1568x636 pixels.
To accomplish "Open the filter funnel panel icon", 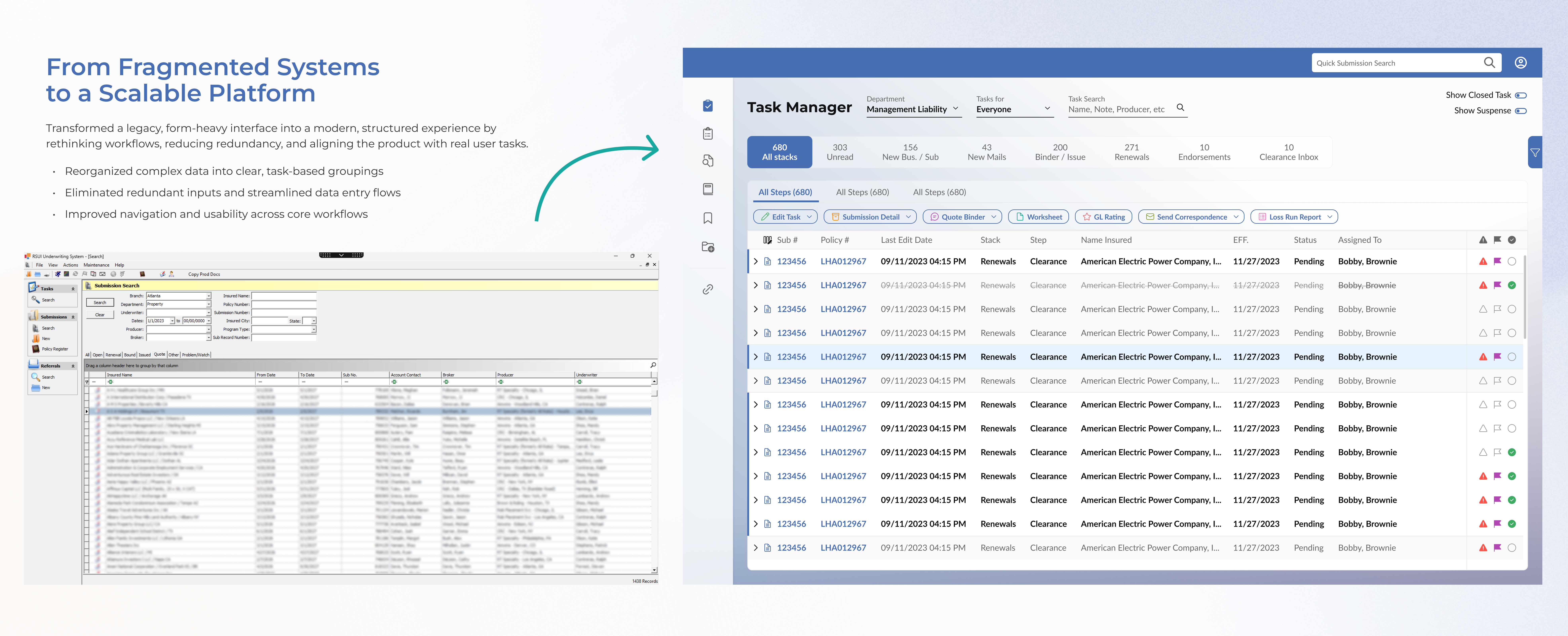I will [x=1535, y=153].
